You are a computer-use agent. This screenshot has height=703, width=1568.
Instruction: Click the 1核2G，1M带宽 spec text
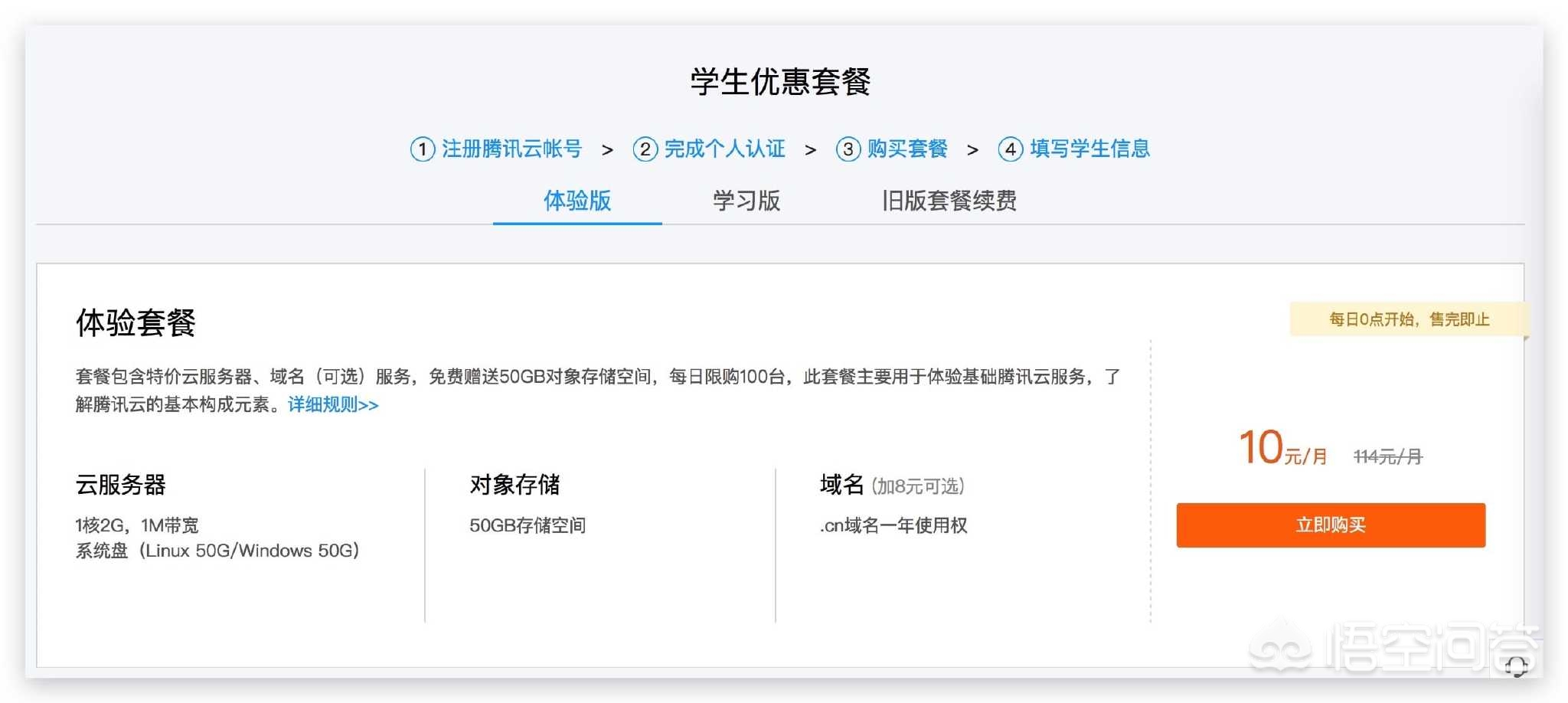(137, 525)
